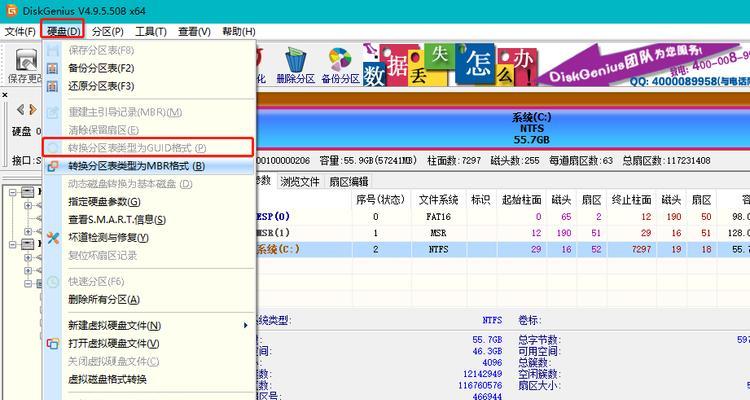Switch to the 扇区编辑 tab

pyautogui.click(x=349, y=181)
